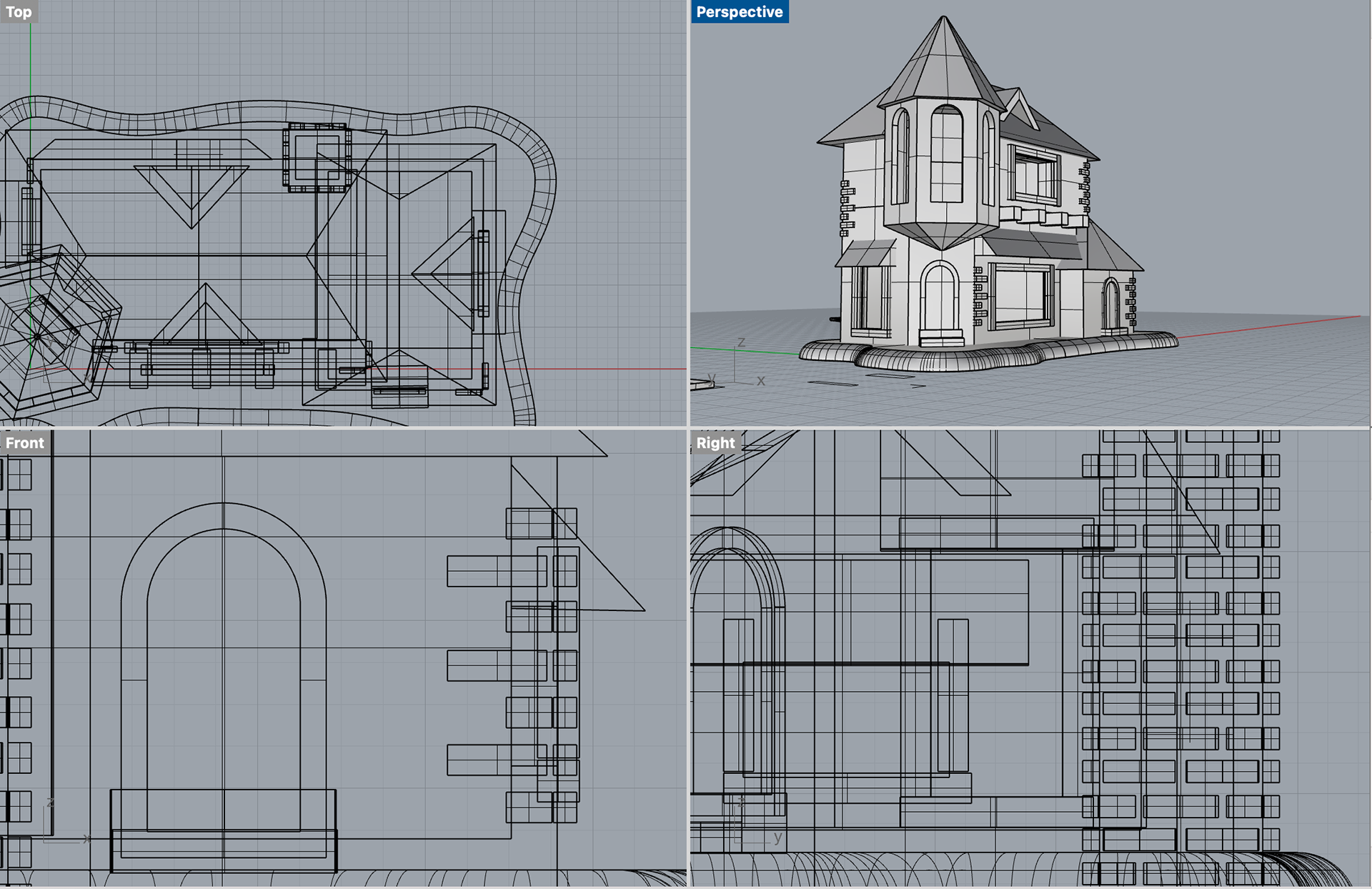1372x889 pixels.
Task: Select the Right viewport title label
Action: click(x=715, y=443)
